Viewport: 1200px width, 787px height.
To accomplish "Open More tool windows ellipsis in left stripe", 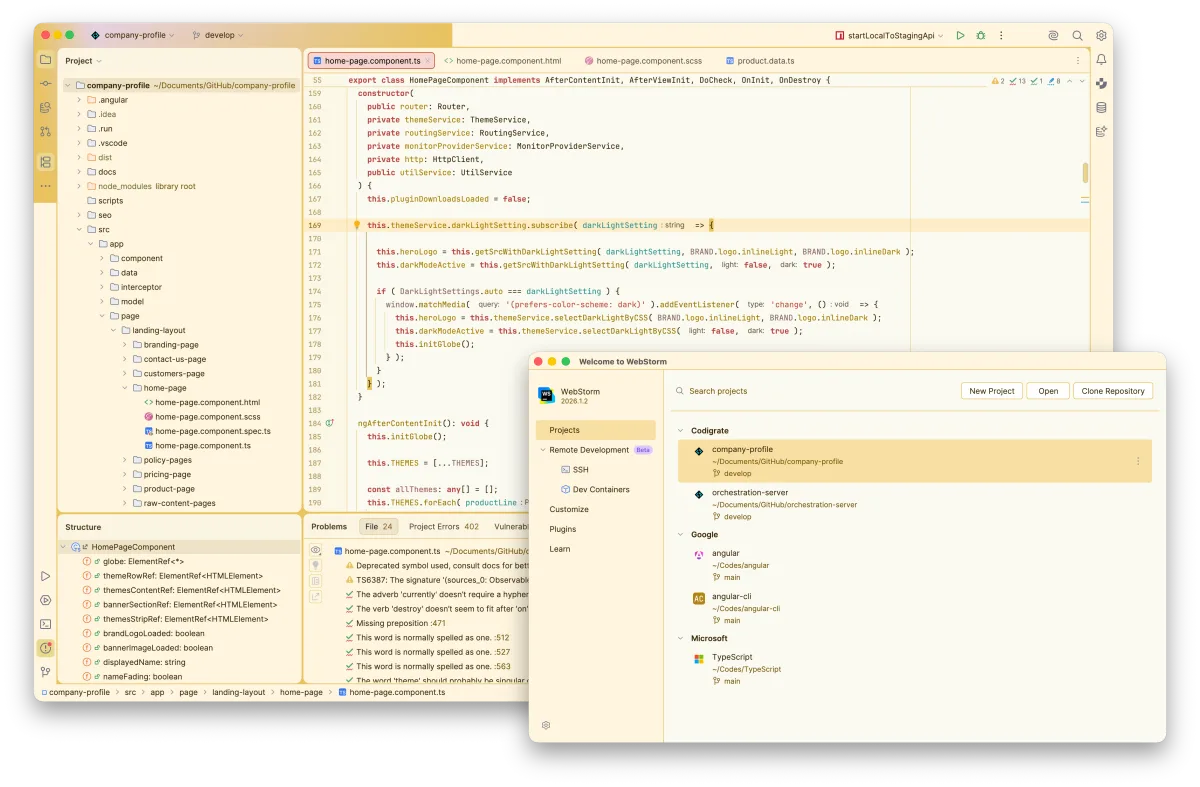I will 45,186.
